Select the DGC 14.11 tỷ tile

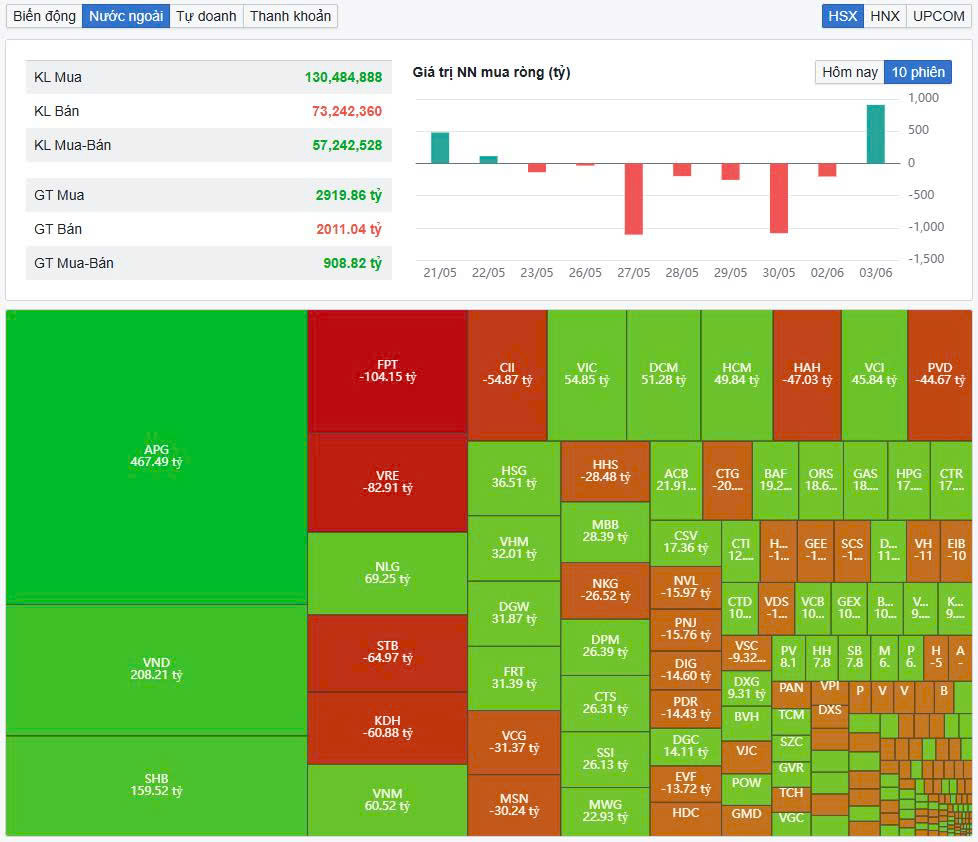point(686,747)
